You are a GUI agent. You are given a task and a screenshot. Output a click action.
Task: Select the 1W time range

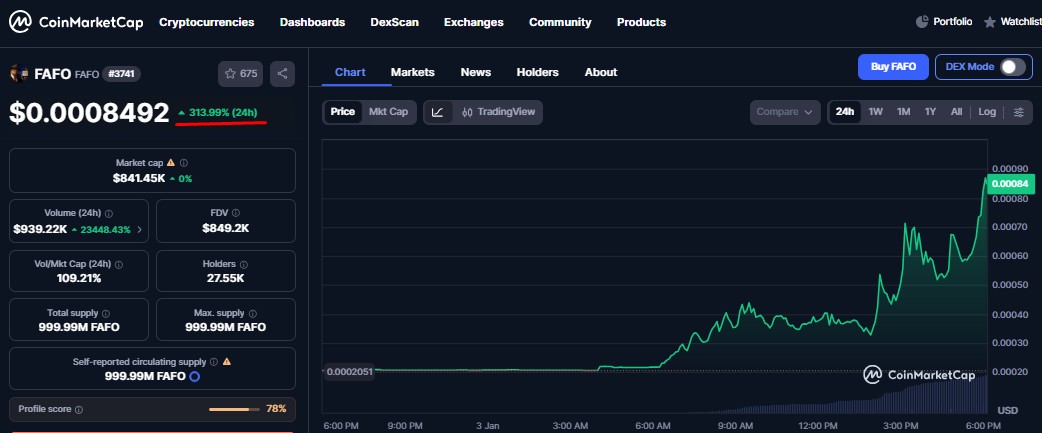(875, 112)
